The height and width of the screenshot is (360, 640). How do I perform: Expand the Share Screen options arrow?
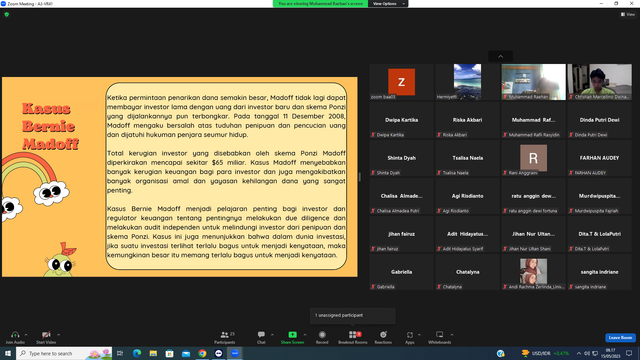point(305,335)
